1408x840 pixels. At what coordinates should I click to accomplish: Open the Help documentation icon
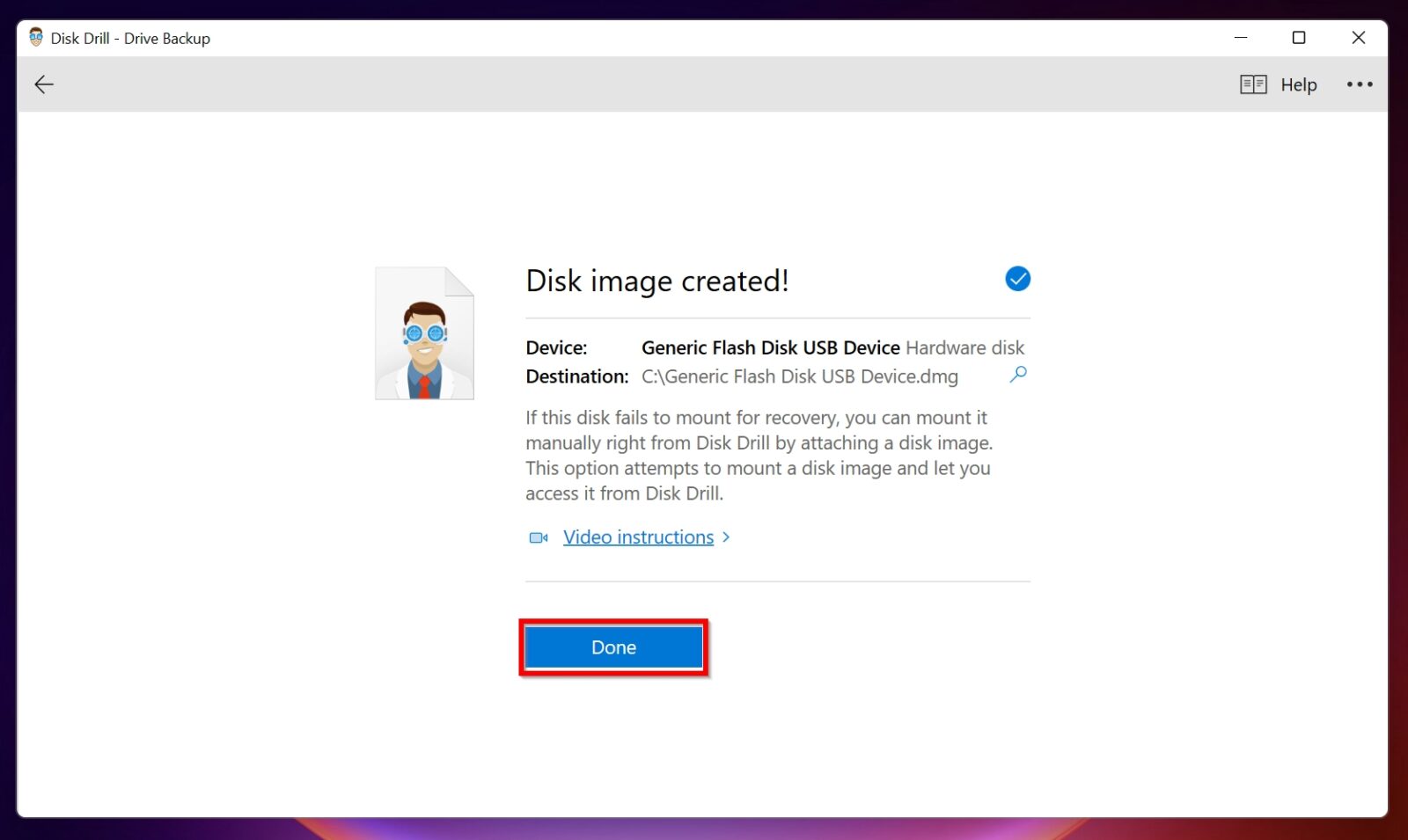pyautogui.click(x=1253, y=84)
